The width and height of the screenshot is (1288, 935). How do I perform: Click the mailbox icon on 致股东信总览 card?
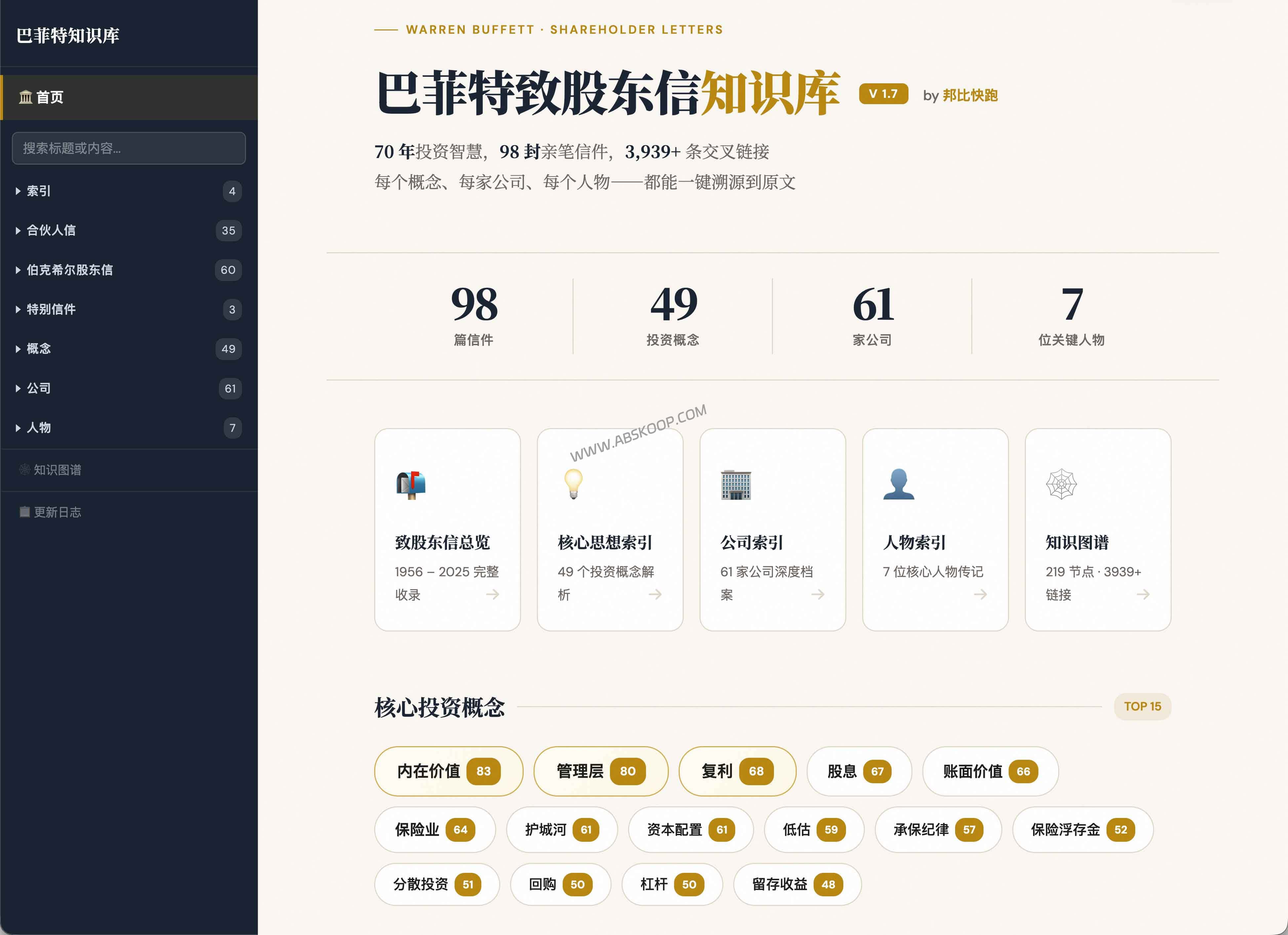point(412,485)
